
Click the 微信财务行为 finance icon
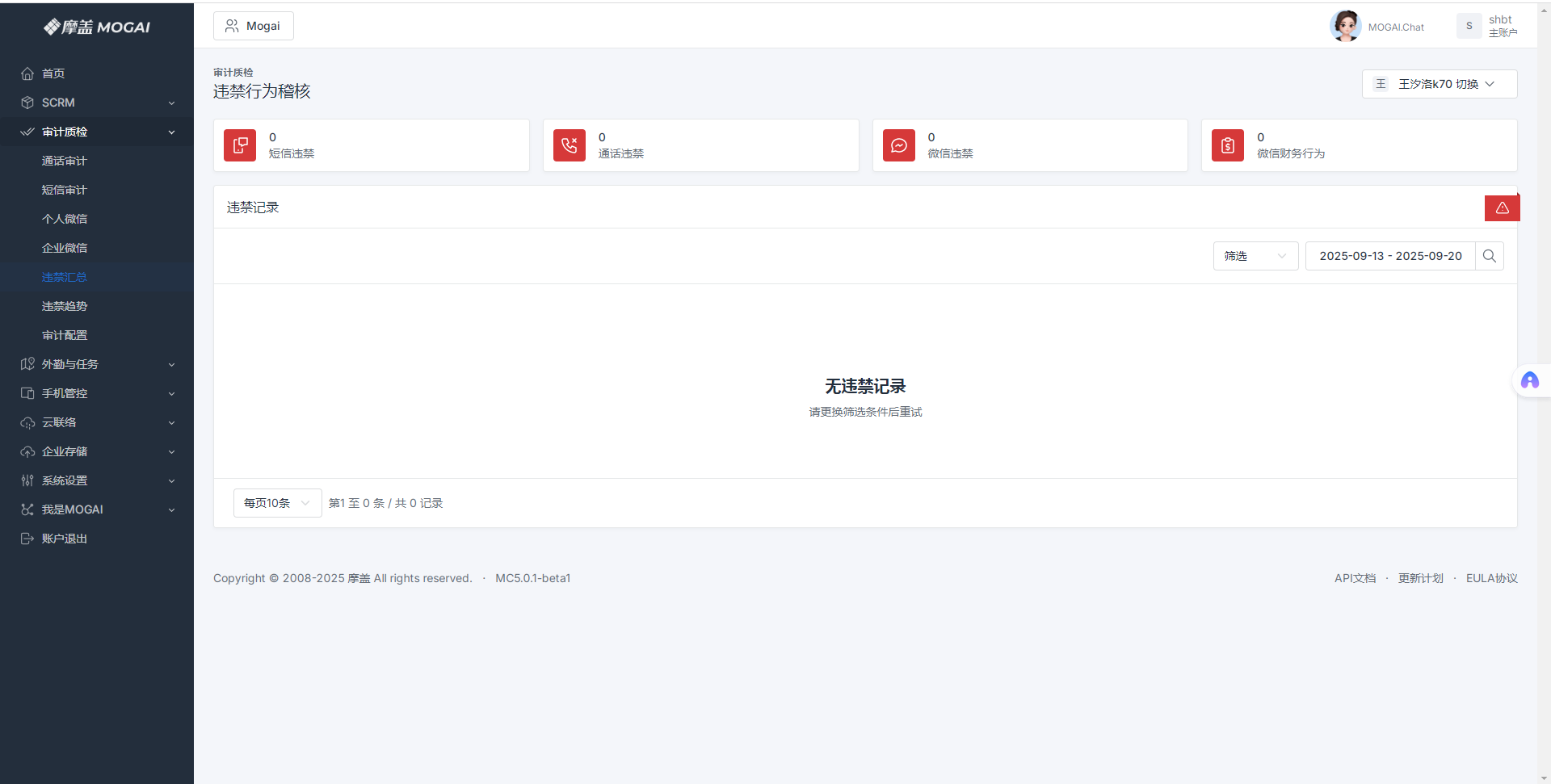tap(1227, 145)
